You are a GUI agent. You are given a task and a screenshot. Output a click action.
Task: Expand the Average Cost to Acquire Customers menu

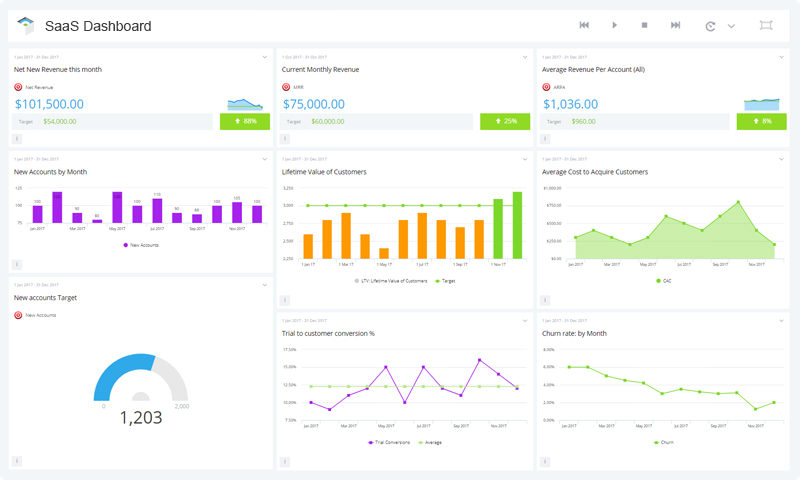[783, 159]
